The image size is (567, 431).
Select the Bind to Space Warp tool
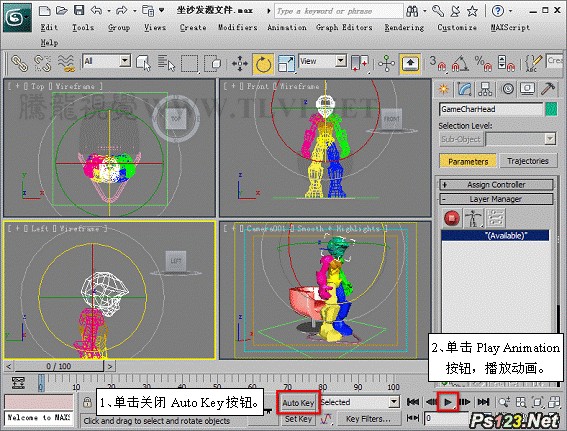pos(66,63)
